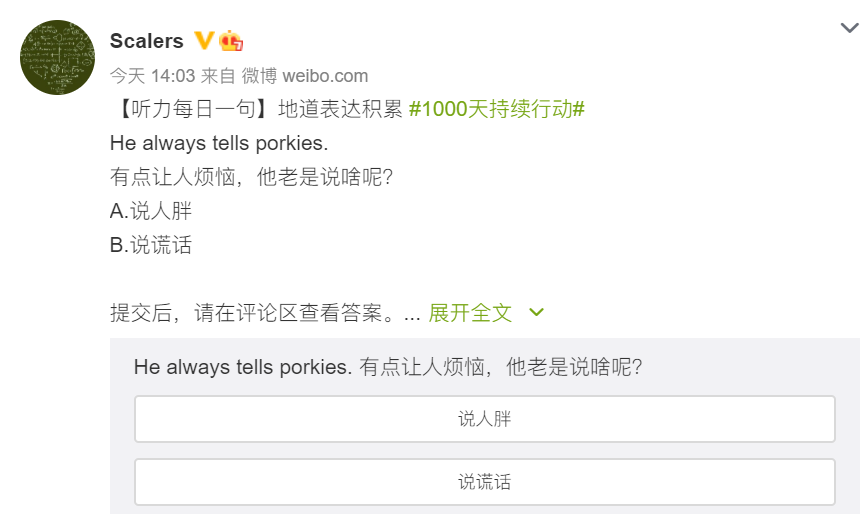860x514 pixels.
Task: Click the poll card question title text
Action: click(388, 367)
